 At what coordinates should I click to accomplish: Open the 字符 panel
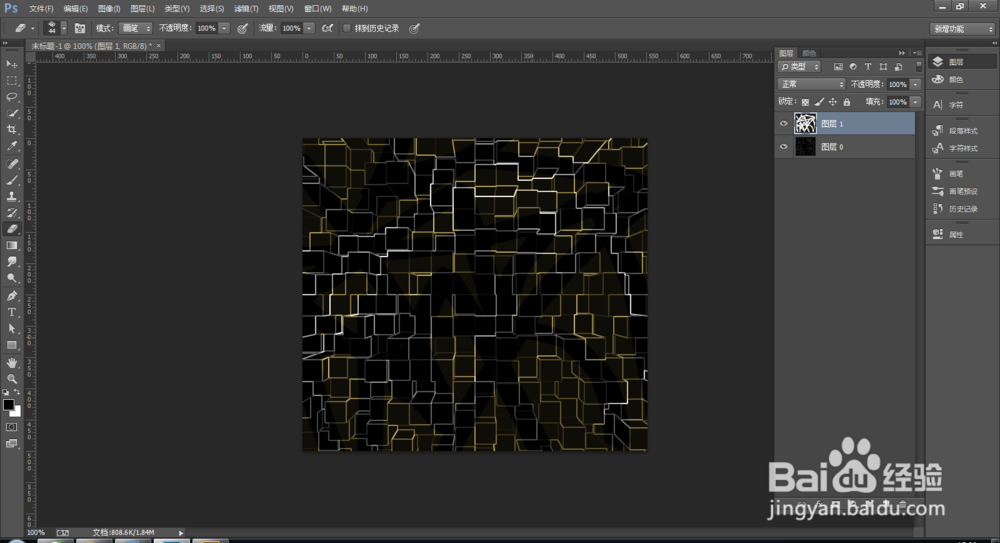pos(958,105)
